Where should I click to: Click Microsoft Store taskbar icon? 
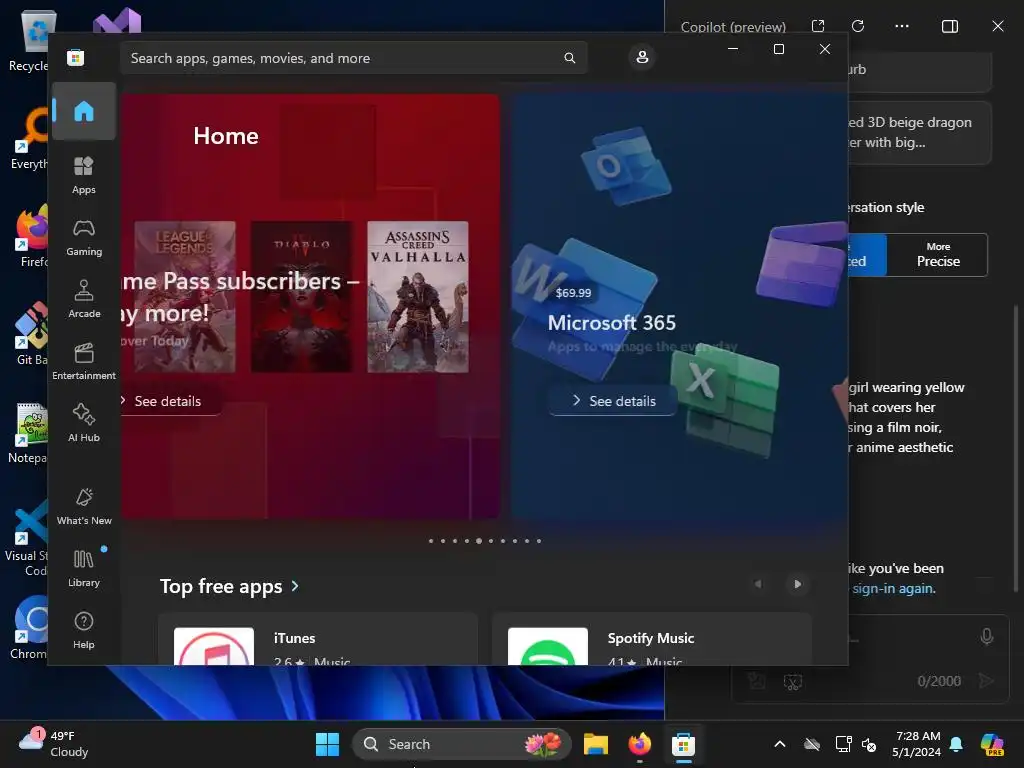[683, 744]
